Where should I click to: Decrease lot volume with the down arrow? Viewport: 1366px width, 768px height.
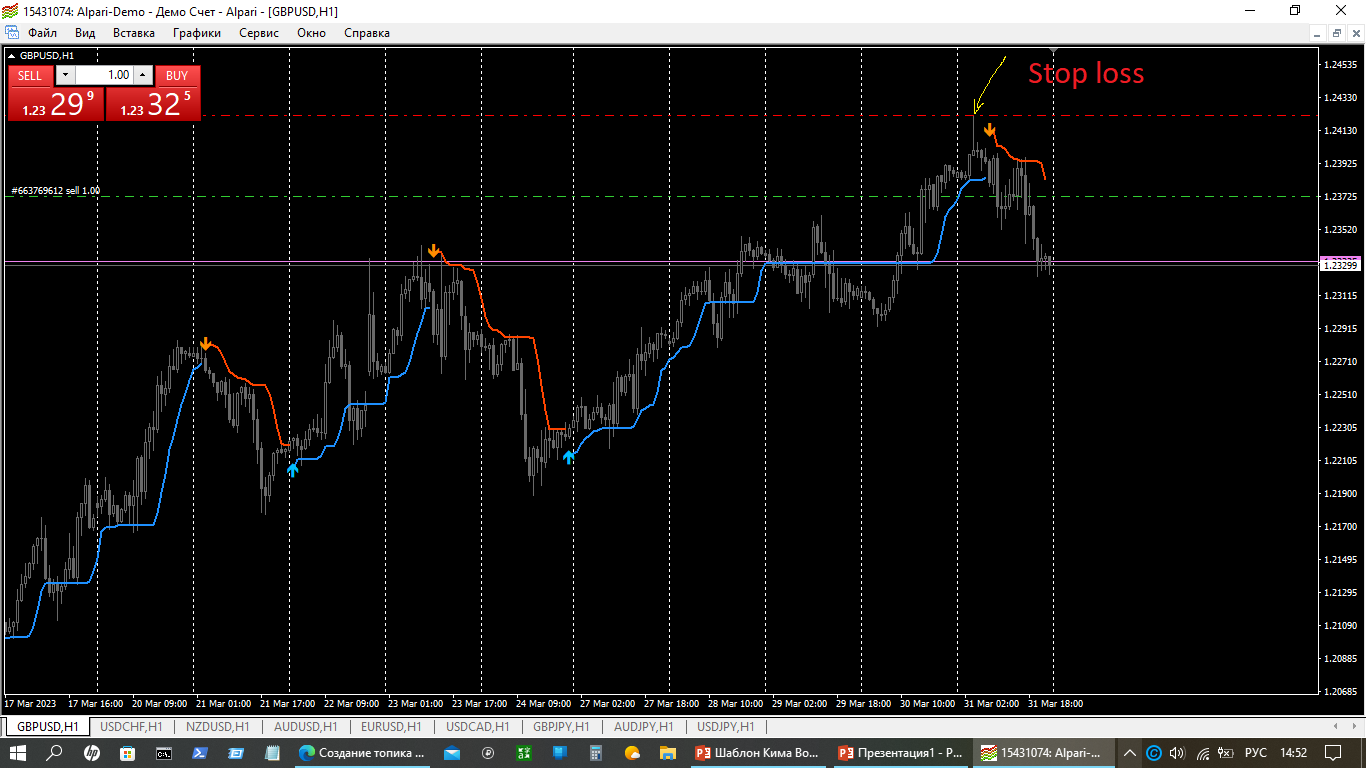coord(65,75)
